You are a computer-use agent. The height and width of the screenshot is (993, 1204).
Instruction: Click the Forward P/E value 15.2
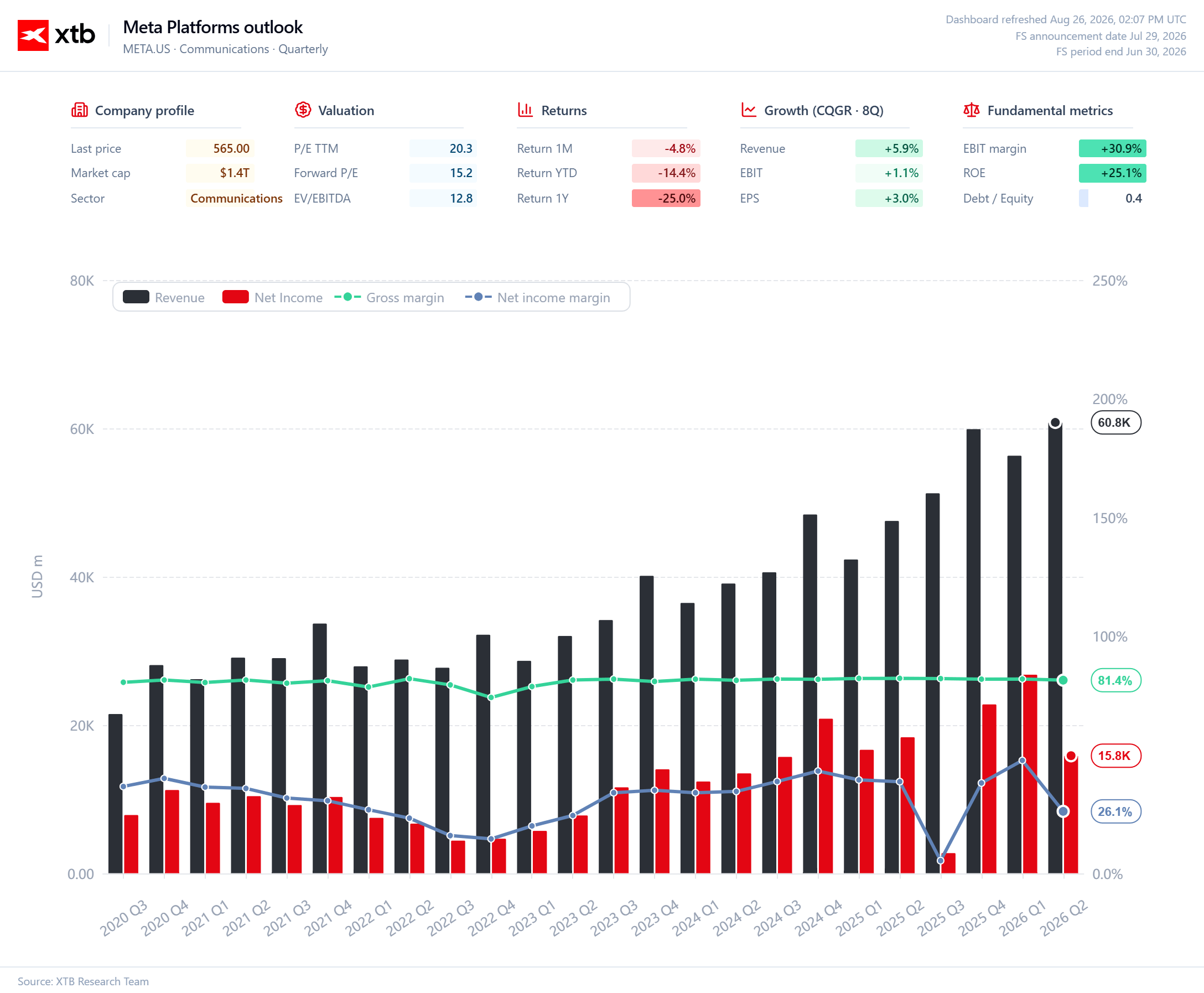click(x=443, y=173)
